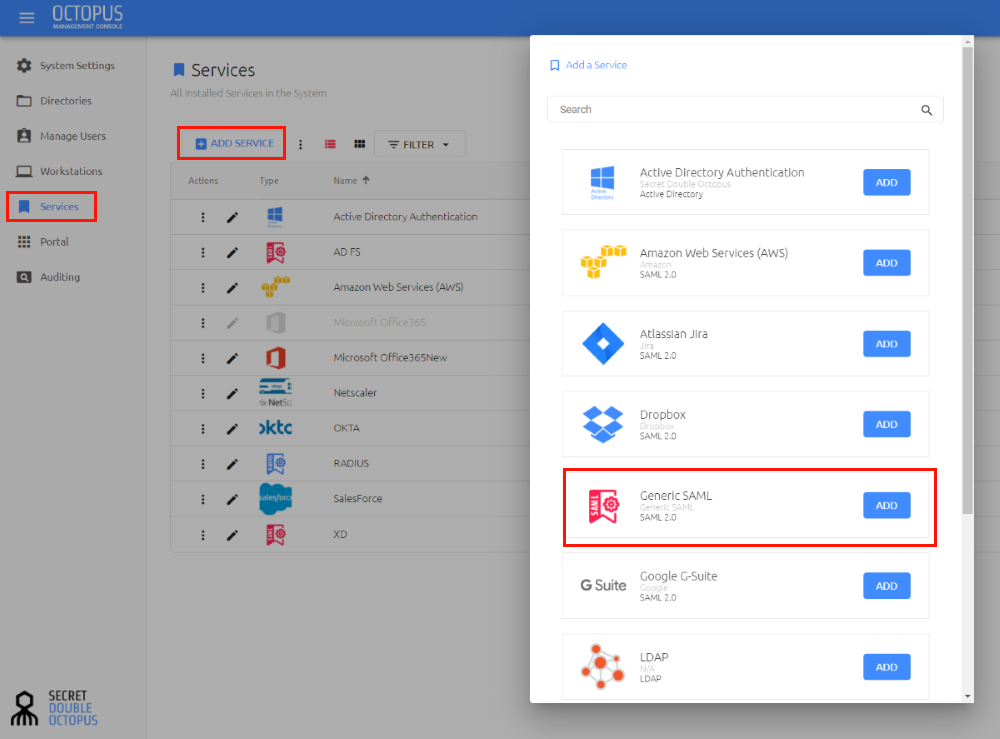
Task: Go to Directories in sidebar
Action: click(x=54, y=101)
